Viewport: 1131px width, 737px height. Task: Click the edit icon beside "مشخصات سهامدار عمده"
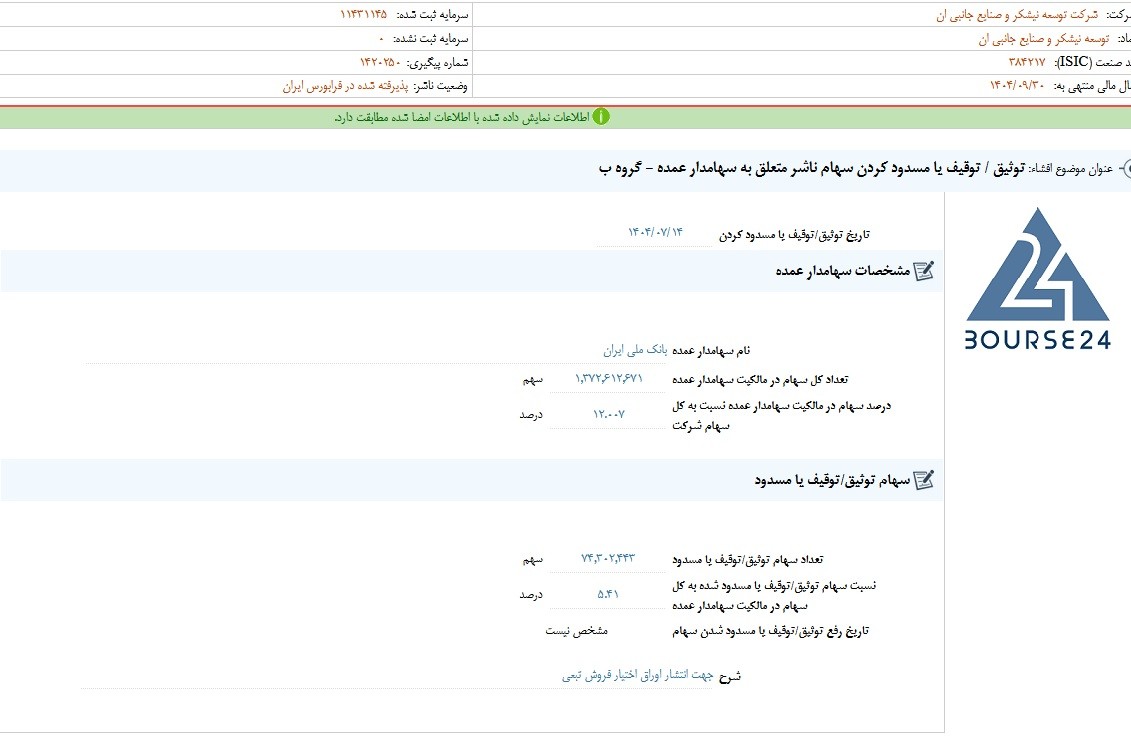[924, 270]
